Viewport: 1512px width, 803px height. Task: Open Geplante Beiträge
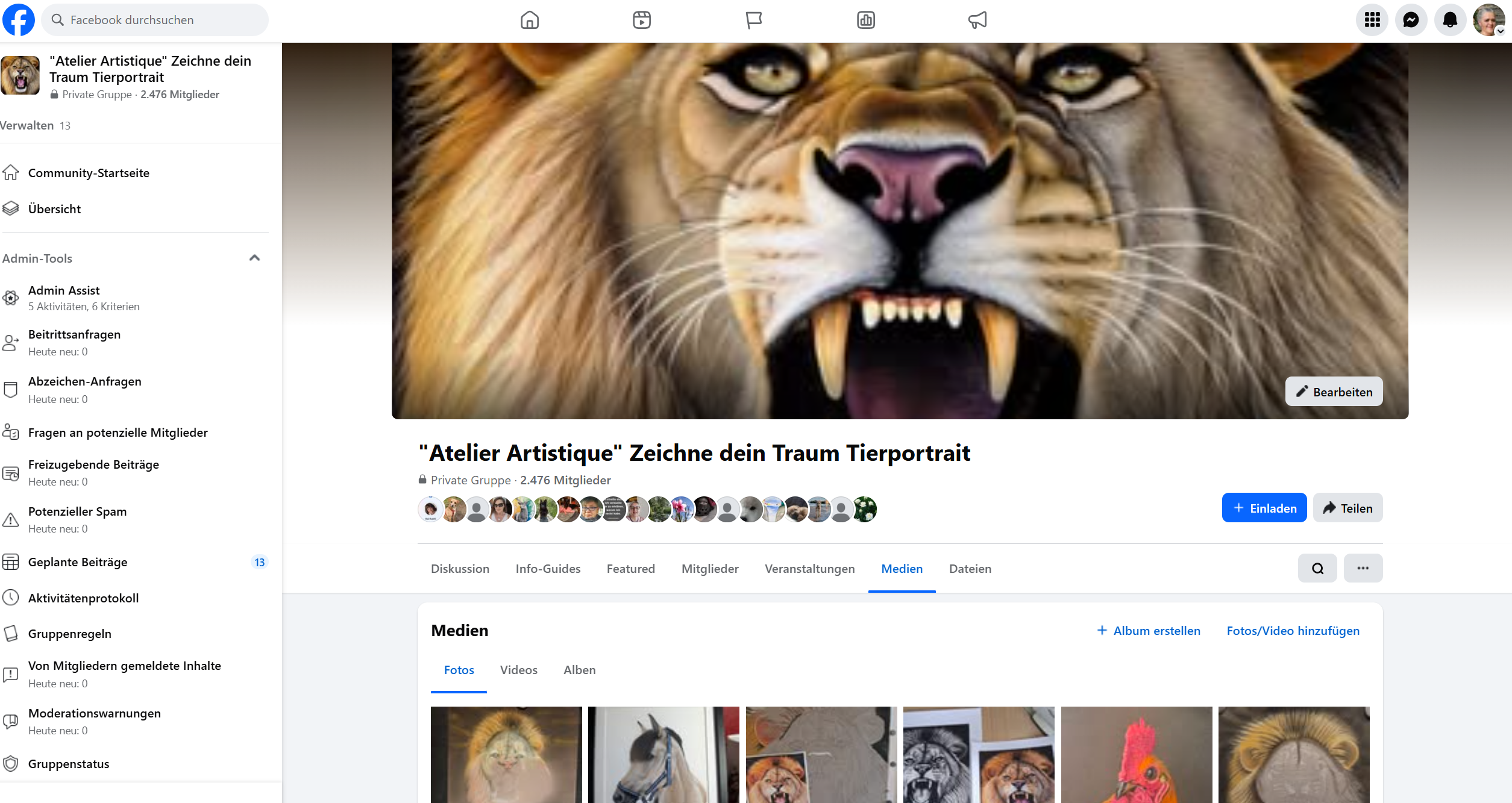[135, 562]
